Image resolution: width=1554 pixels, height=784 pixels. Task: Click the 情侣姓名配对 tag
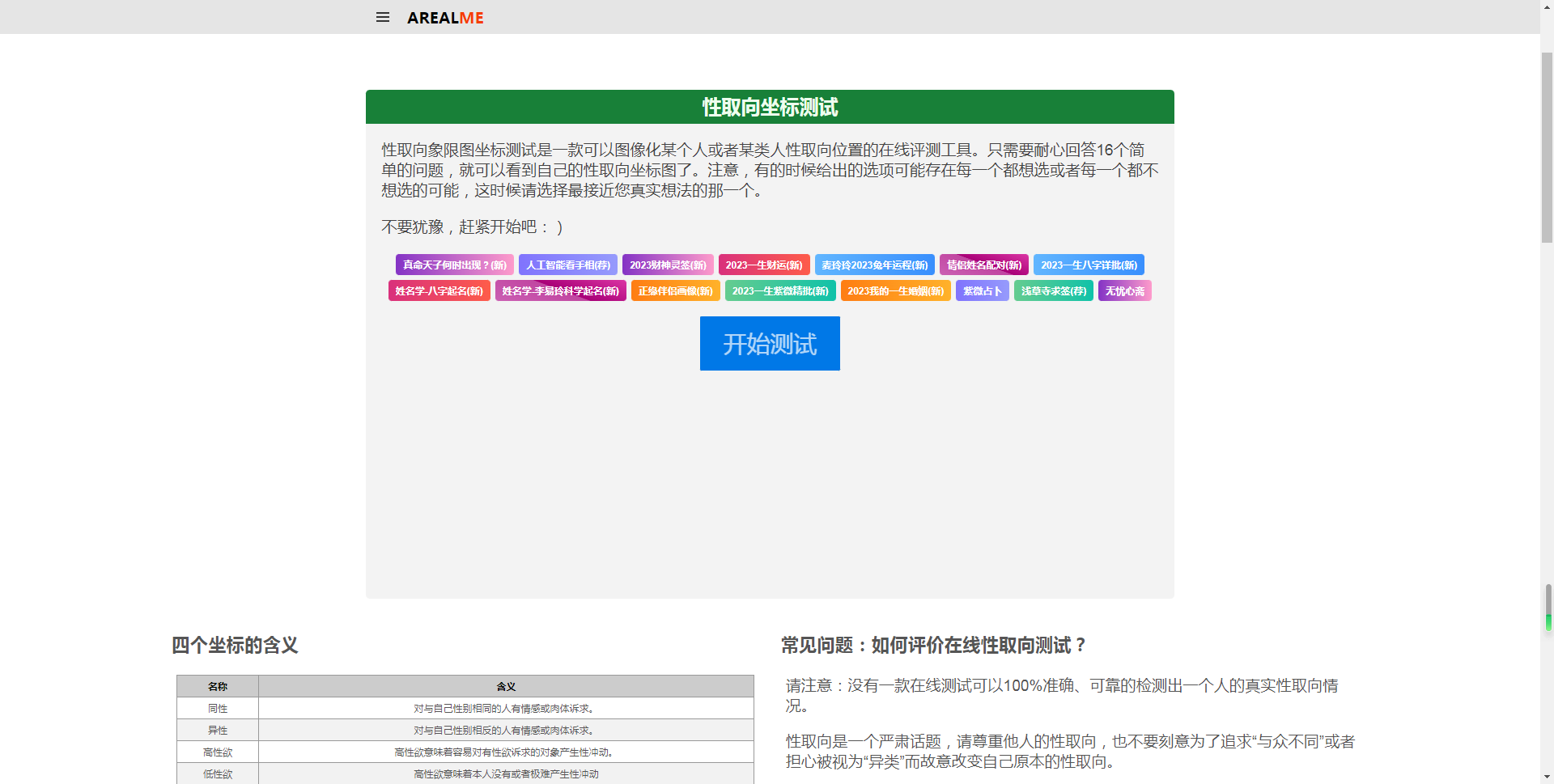(x=984, y=265)
